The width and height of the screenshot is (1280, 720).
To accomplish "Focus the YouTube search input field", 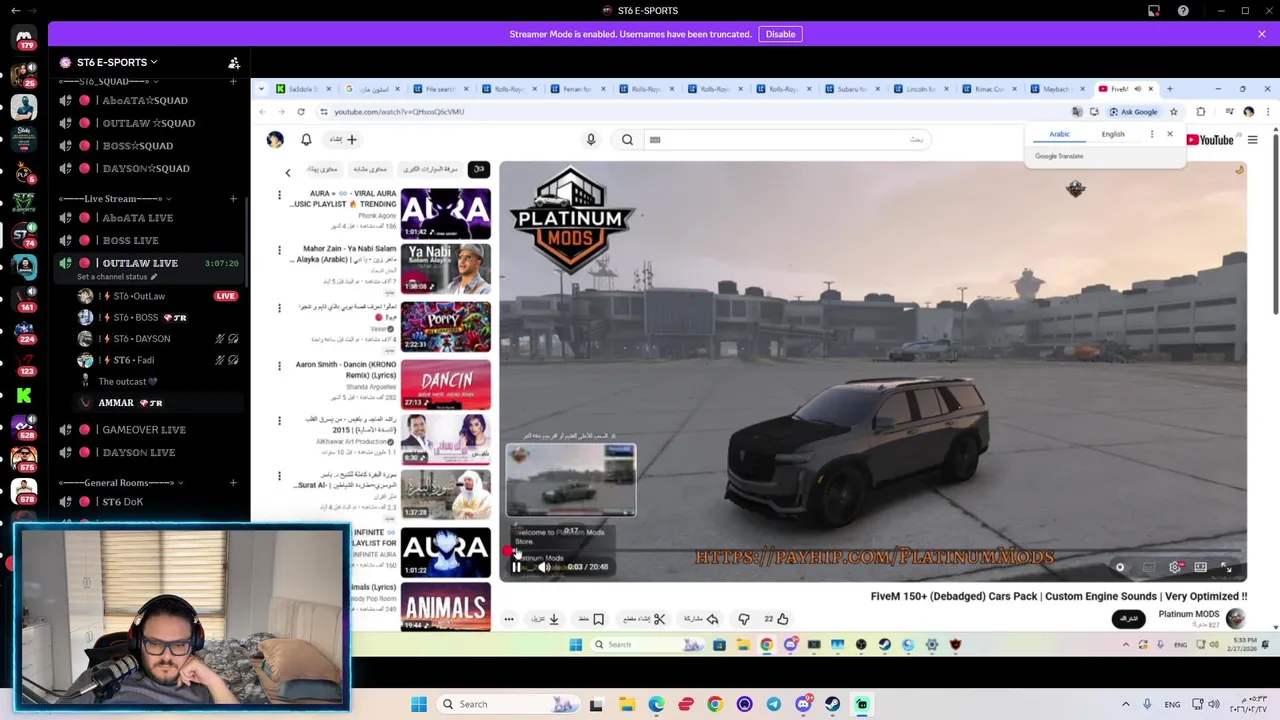I will (x=787, y=140).
